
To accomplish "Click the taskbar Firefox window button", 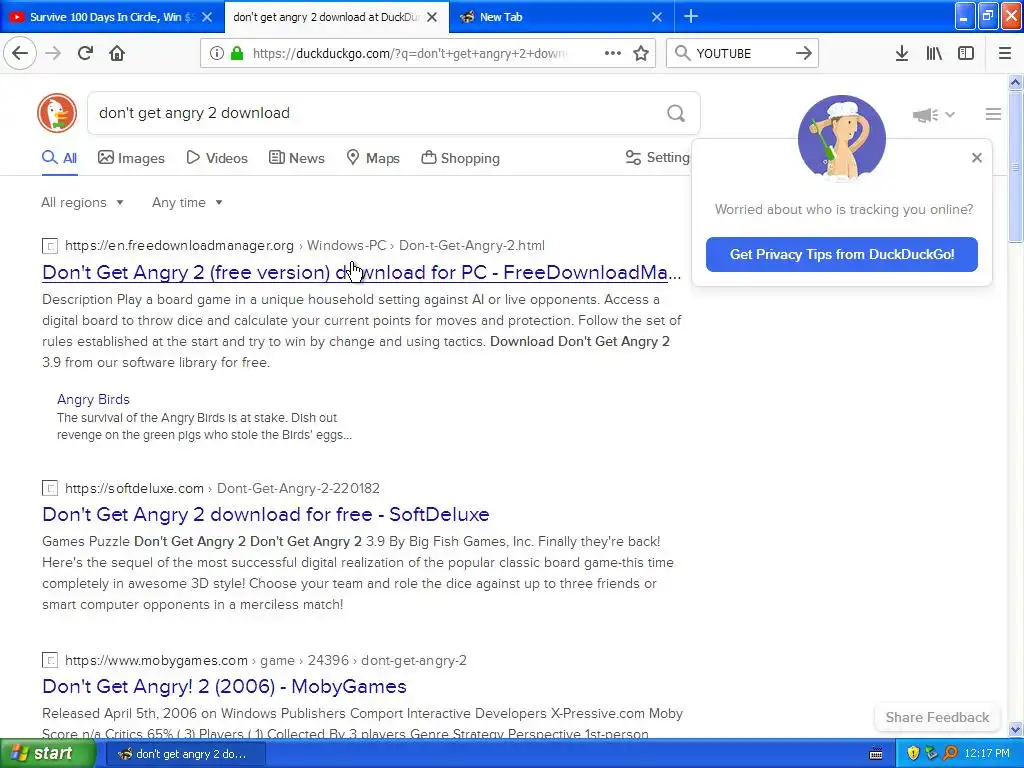I will tap(184, 754).
